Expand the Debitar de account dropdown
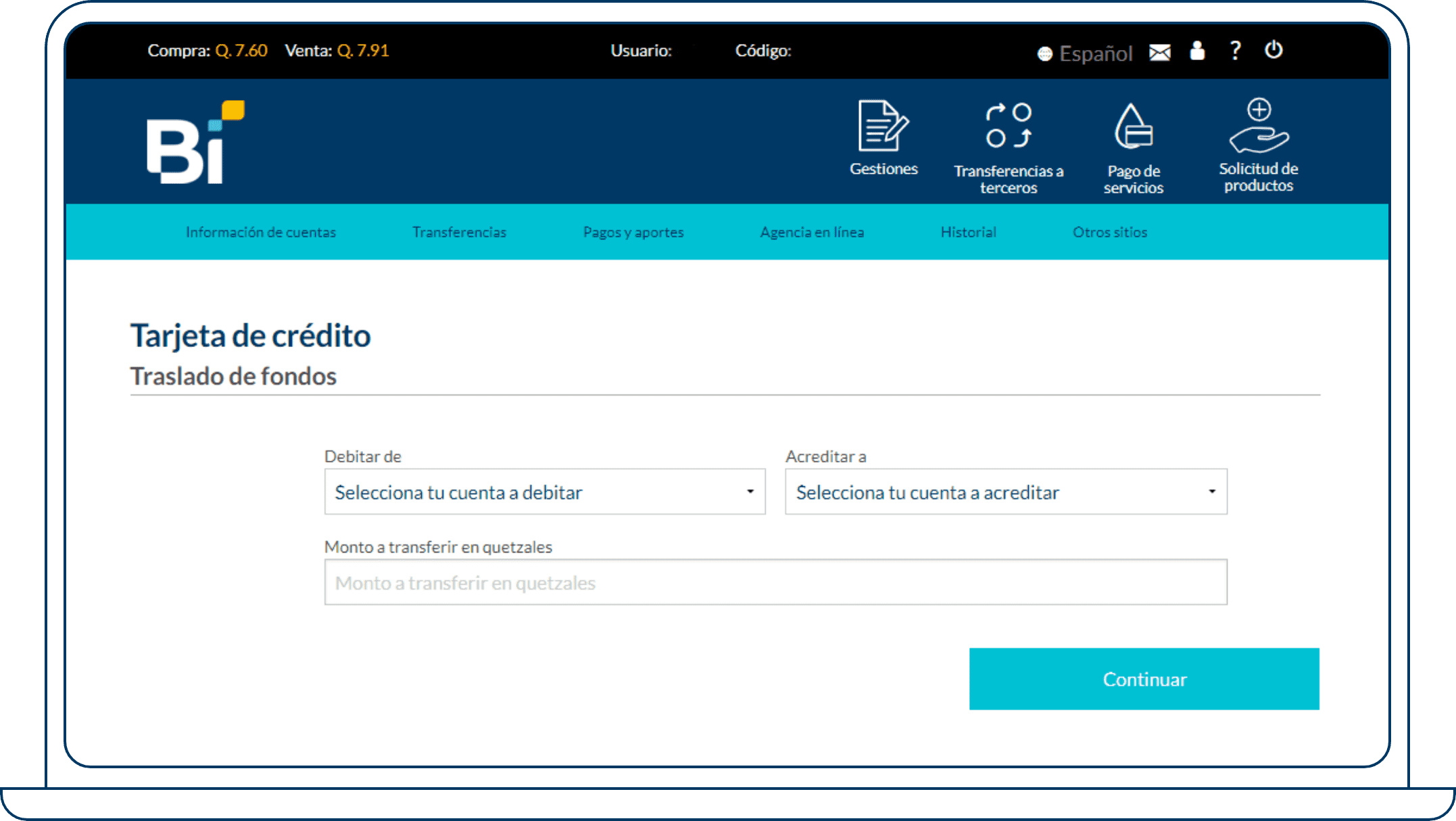Viewport: 1456px width, 821px height. pos(545,492)
